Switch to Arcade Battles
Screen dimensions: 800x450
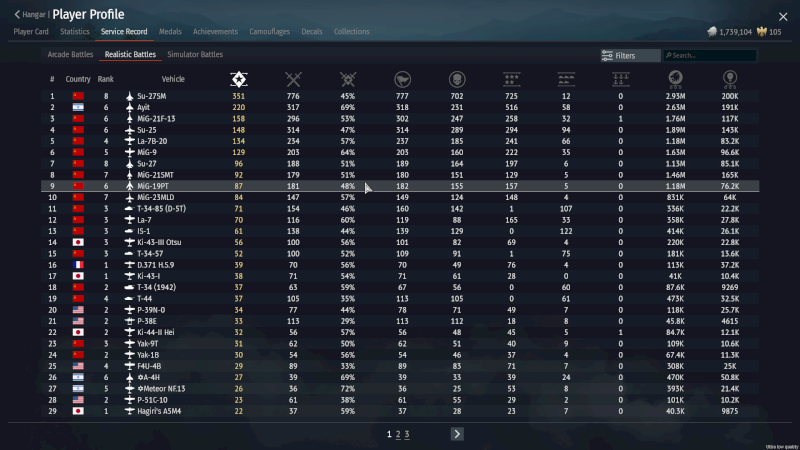point(70,55)
